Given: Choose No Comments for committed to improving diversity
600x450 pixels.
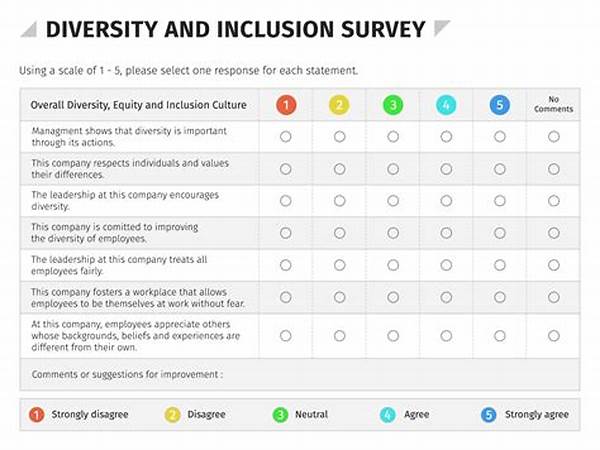Looking at the screenshot, I should (553, 232).
